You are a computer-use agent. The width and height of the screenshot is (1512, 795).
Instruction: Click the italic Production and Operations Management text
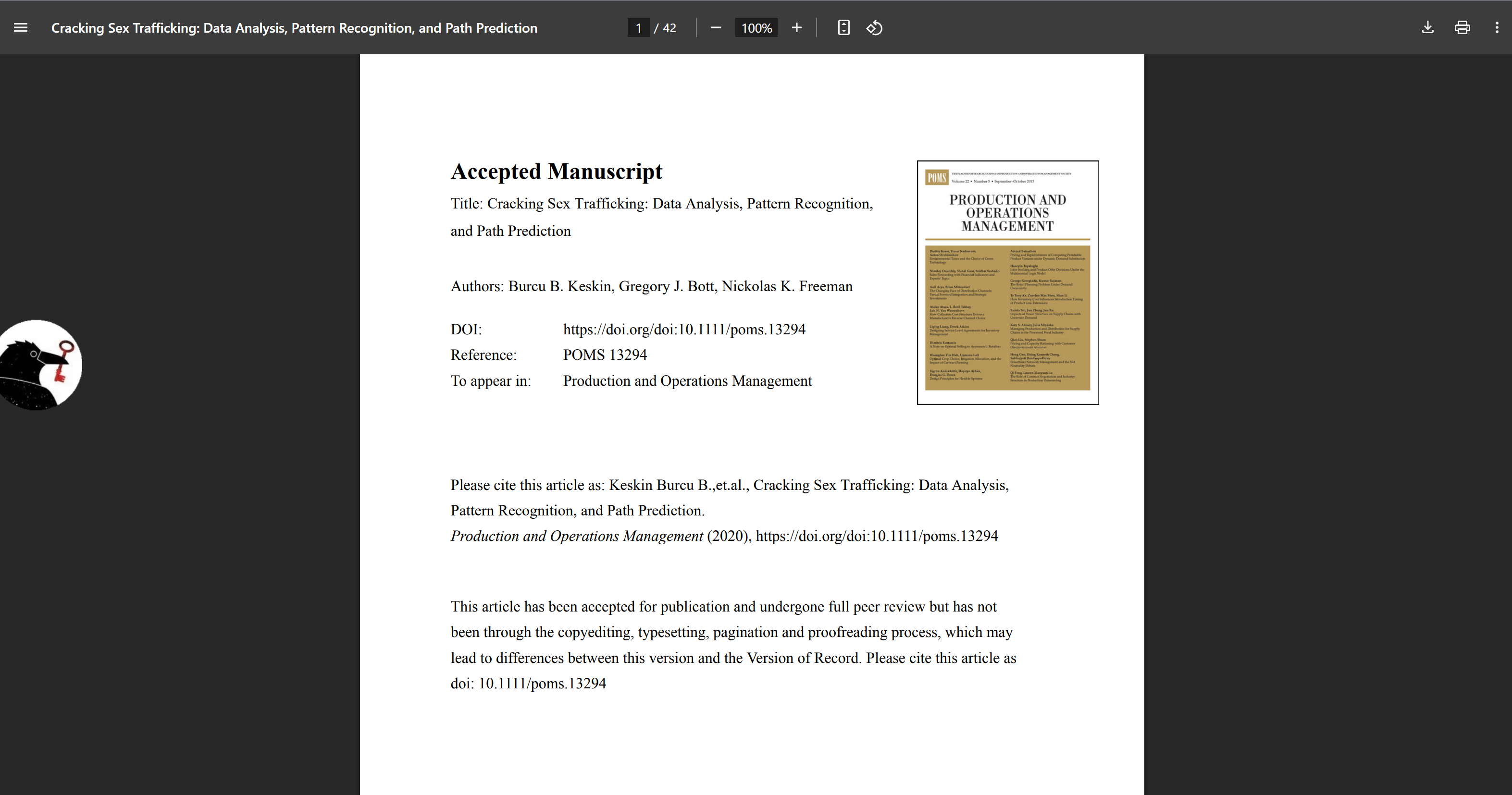pyautogui.click(x=576, y=536)
